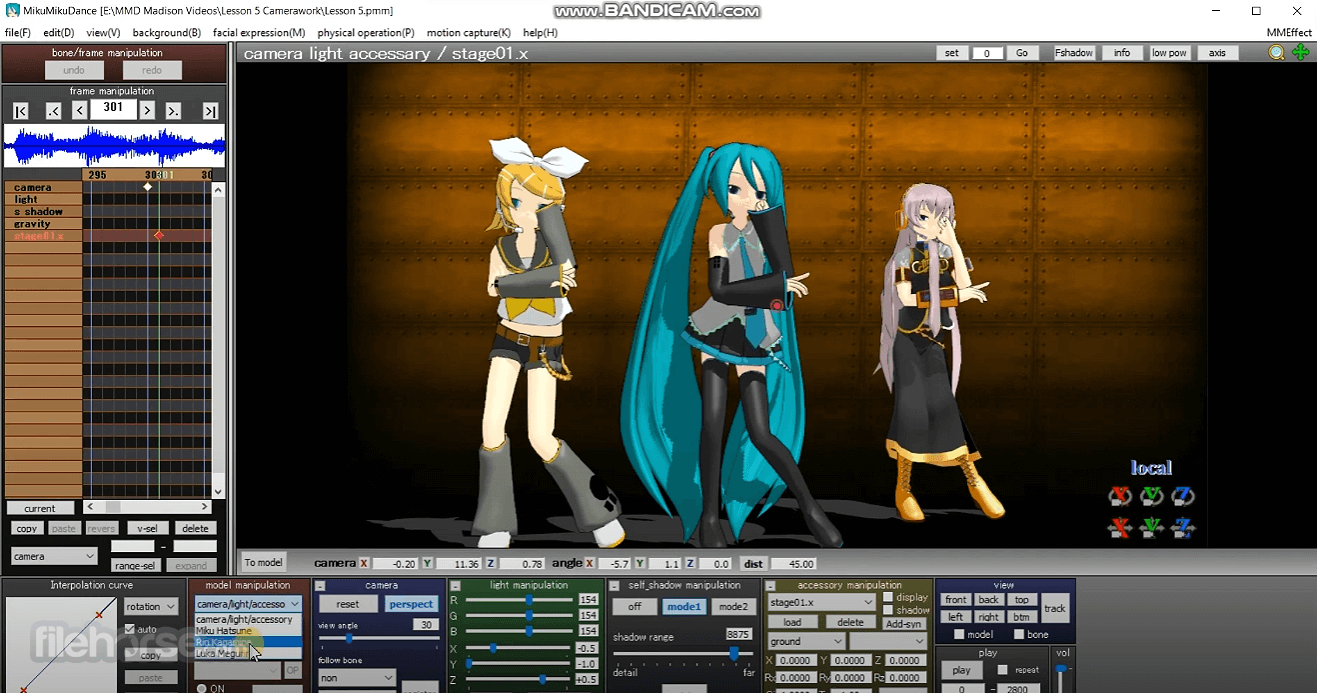Screen dimensions: 1317x693
Task: Enable the accessory display checkbox
Action: coord(888,597)
